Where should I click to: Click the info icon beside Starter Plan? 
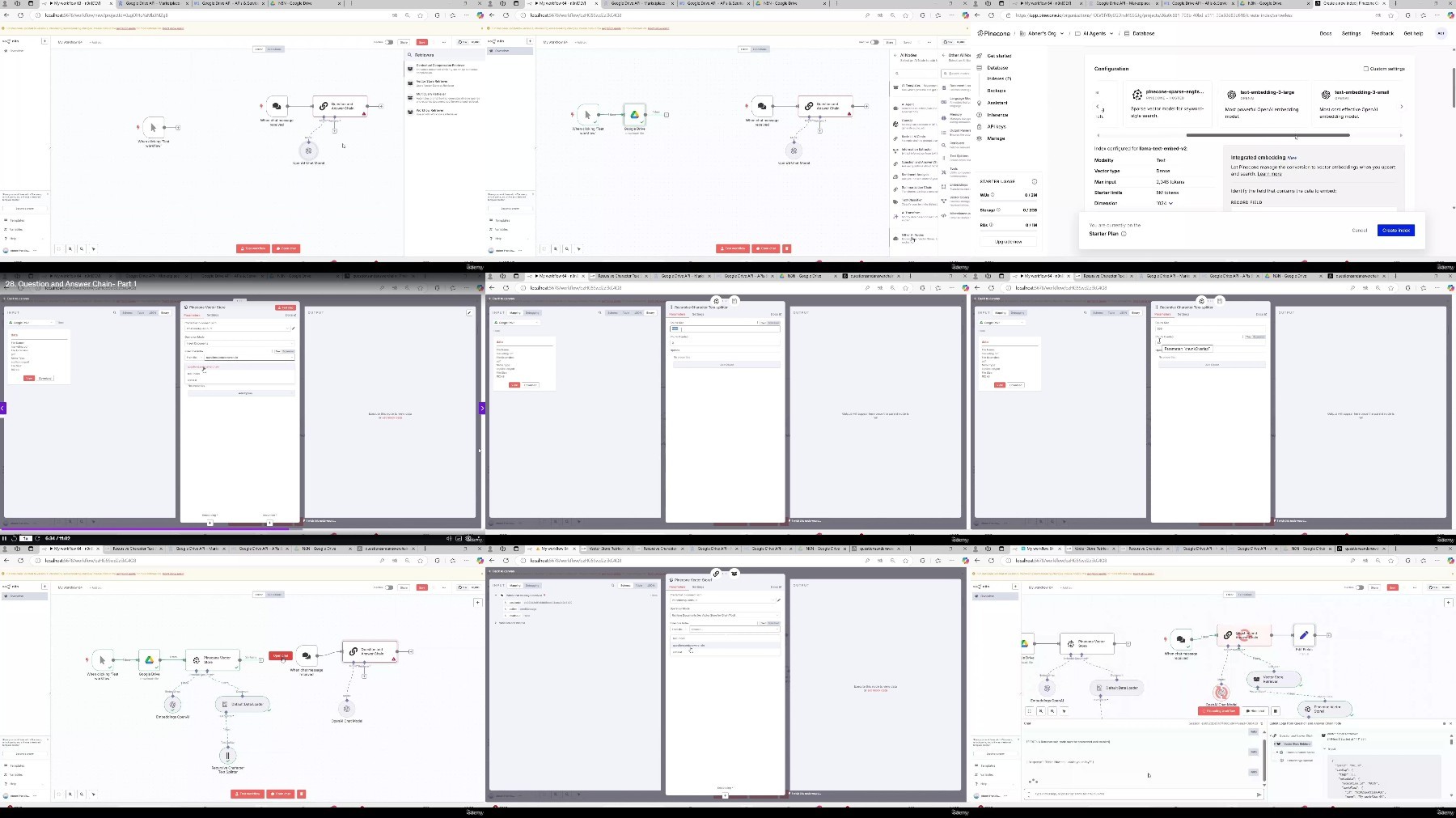point(1124,234)
